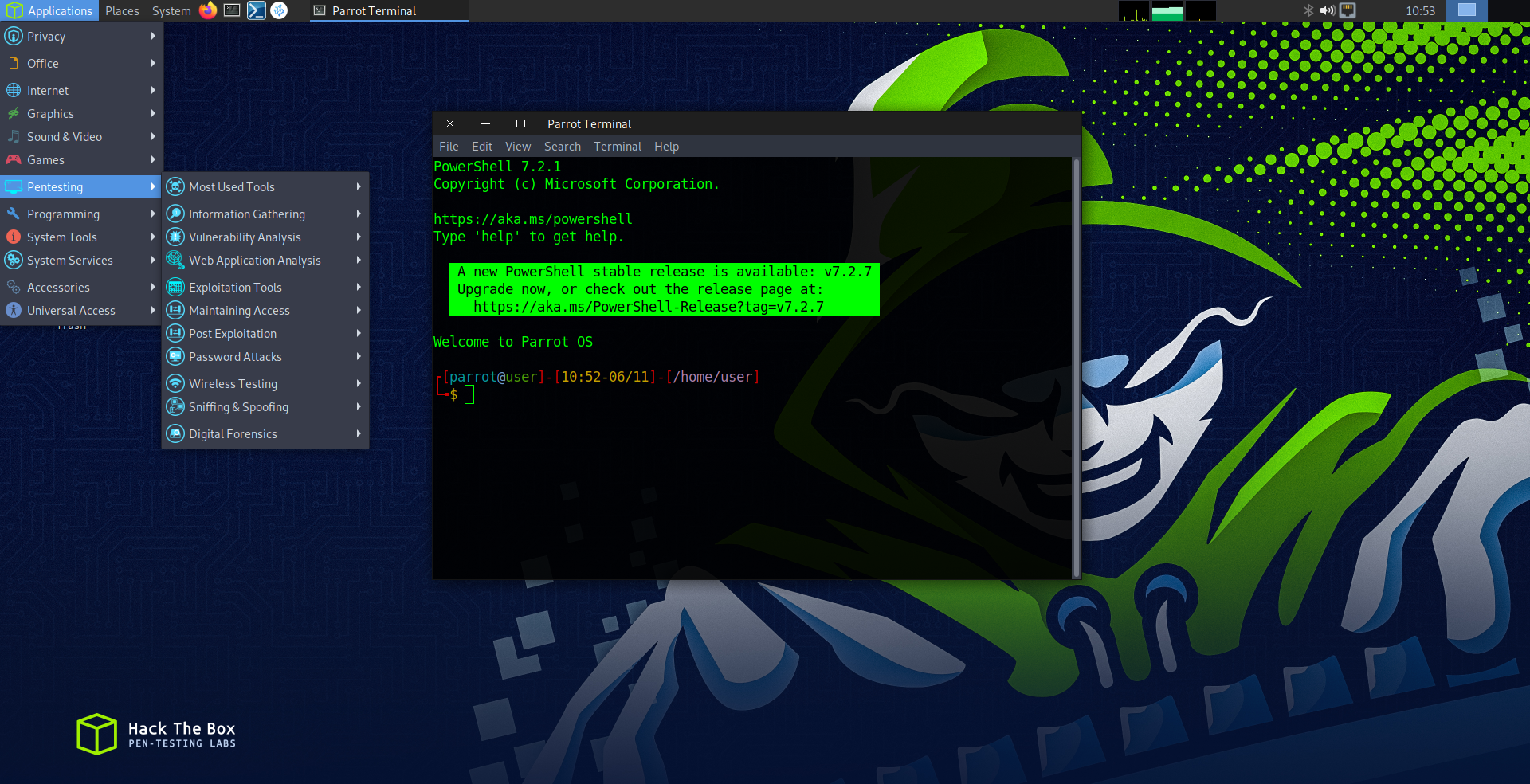Open Vulnerability Analysis category

pyautogui.click(x=265, y=237)
